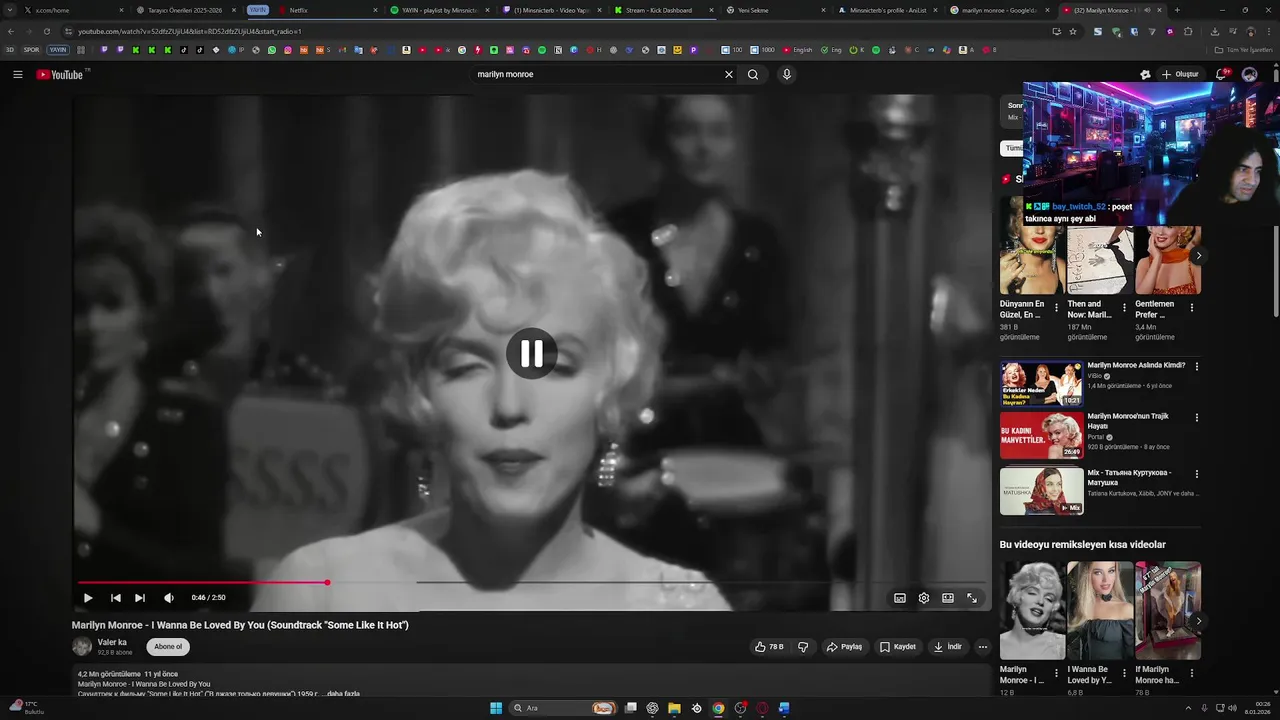Open remix short If Marilyn Monroe ha...
1280x720 pixels.
click(x=1168, y=610)
